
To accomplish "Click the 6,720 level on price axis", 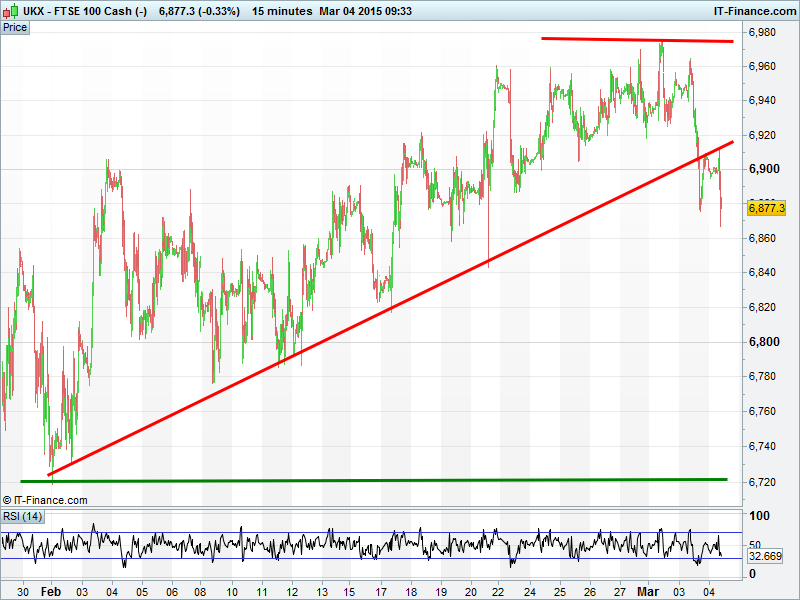I will pyautogui.click(x=762, y=481).
